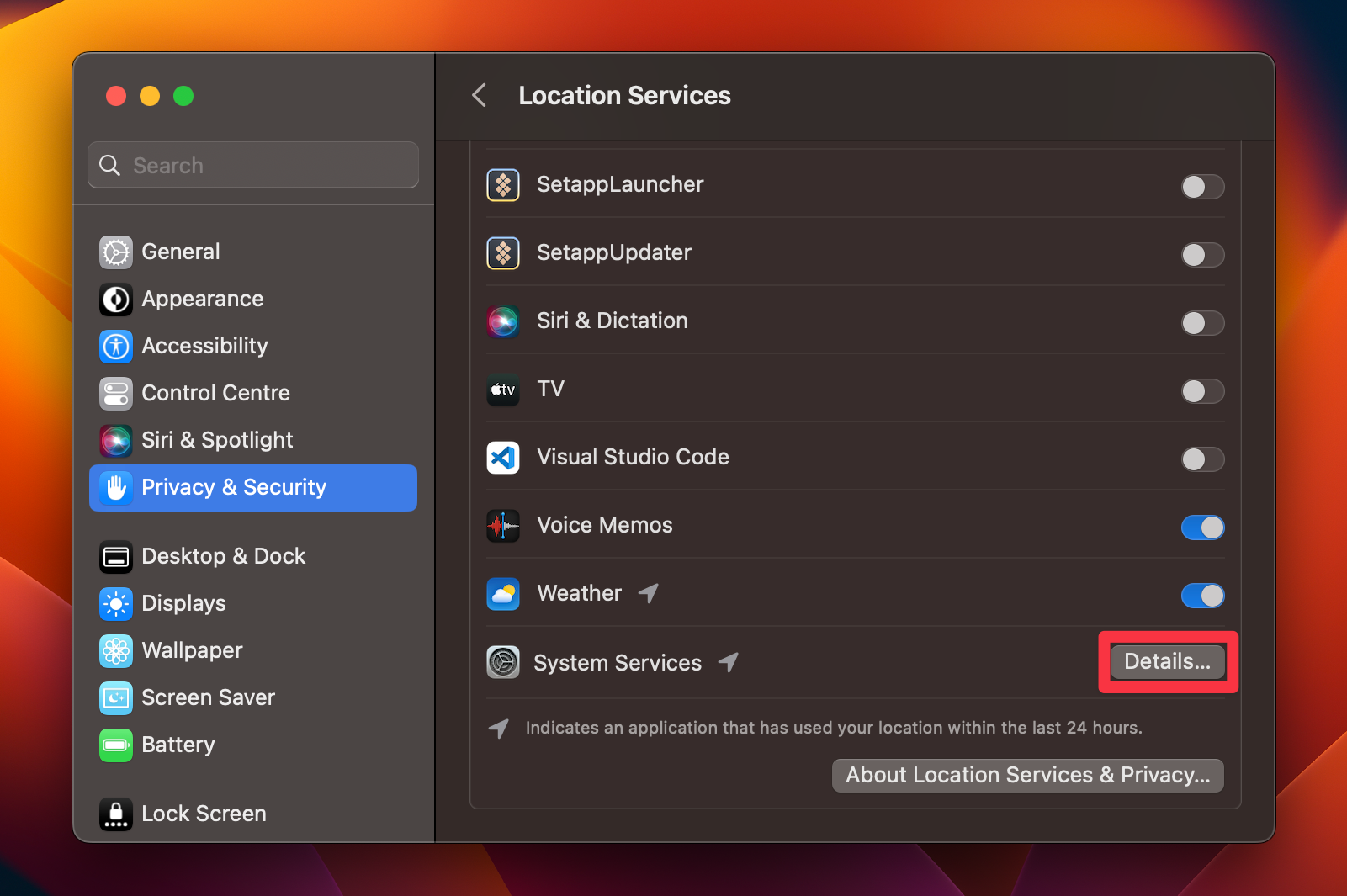Image resolution: width=1347 pixels, height=896 pixels.
Task: Click the Voice Memos icon
Action: pyautogui.click(x=503, y=526)
